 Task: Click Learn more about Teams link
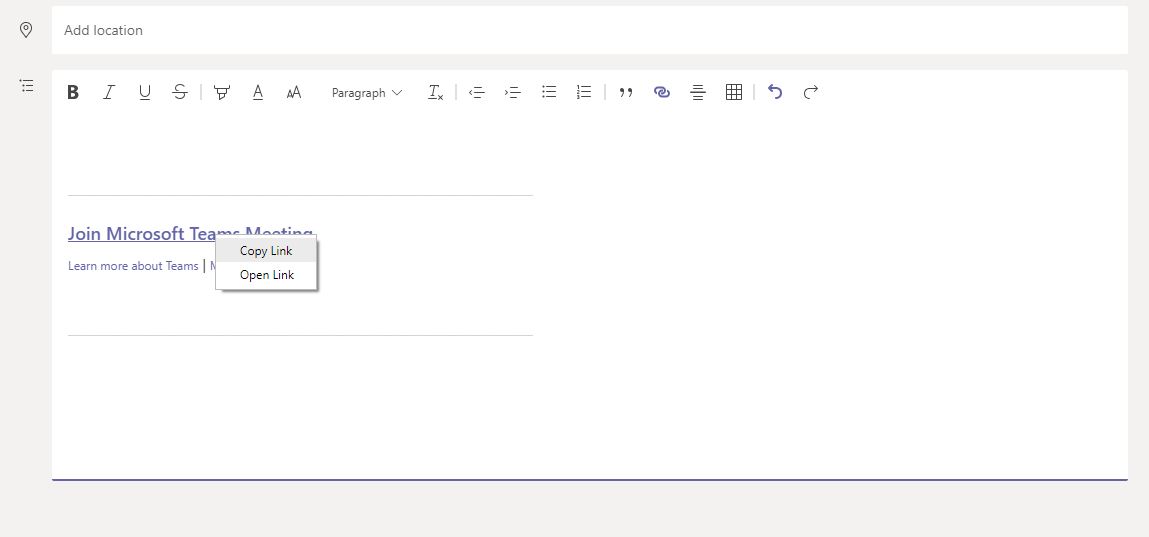pos(133,266)
